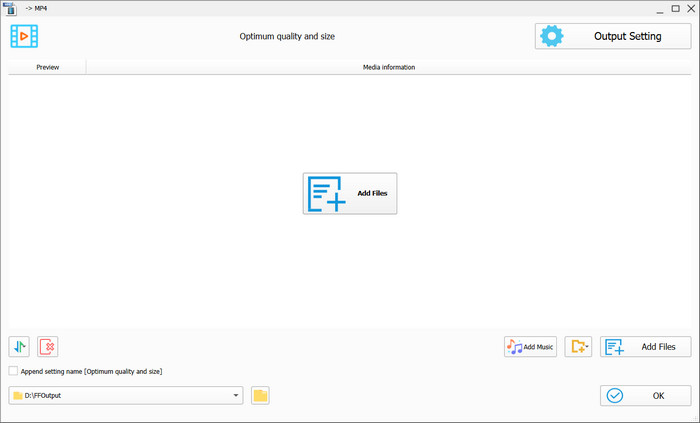Click the yellow browse folder icon
The image size is (700, 423).
point(260,395)
